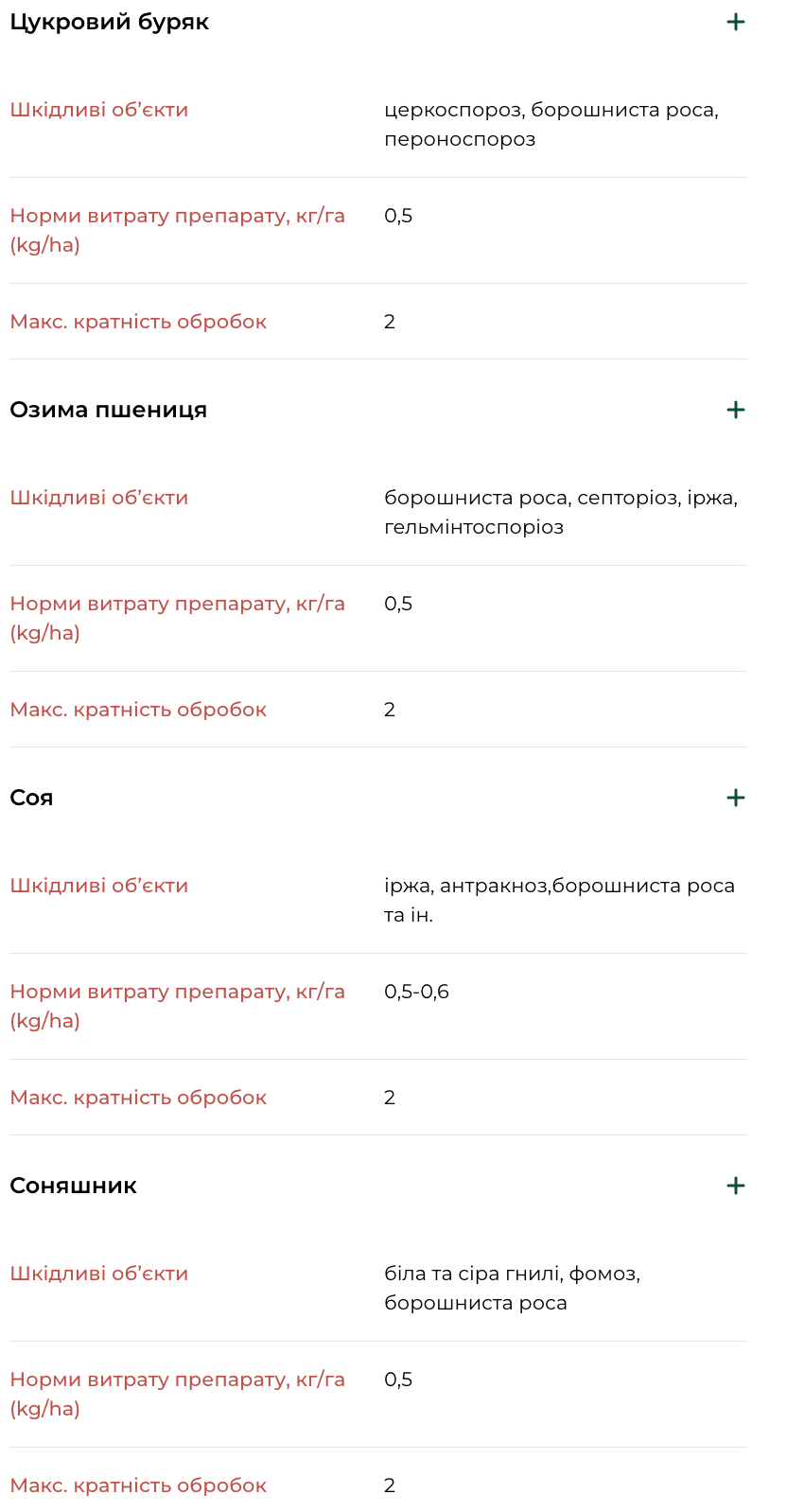The image size is (787, 1512).
Task: Click Макс. кратність обробок label under Соняшник
Action: (x=138, y=1486)
